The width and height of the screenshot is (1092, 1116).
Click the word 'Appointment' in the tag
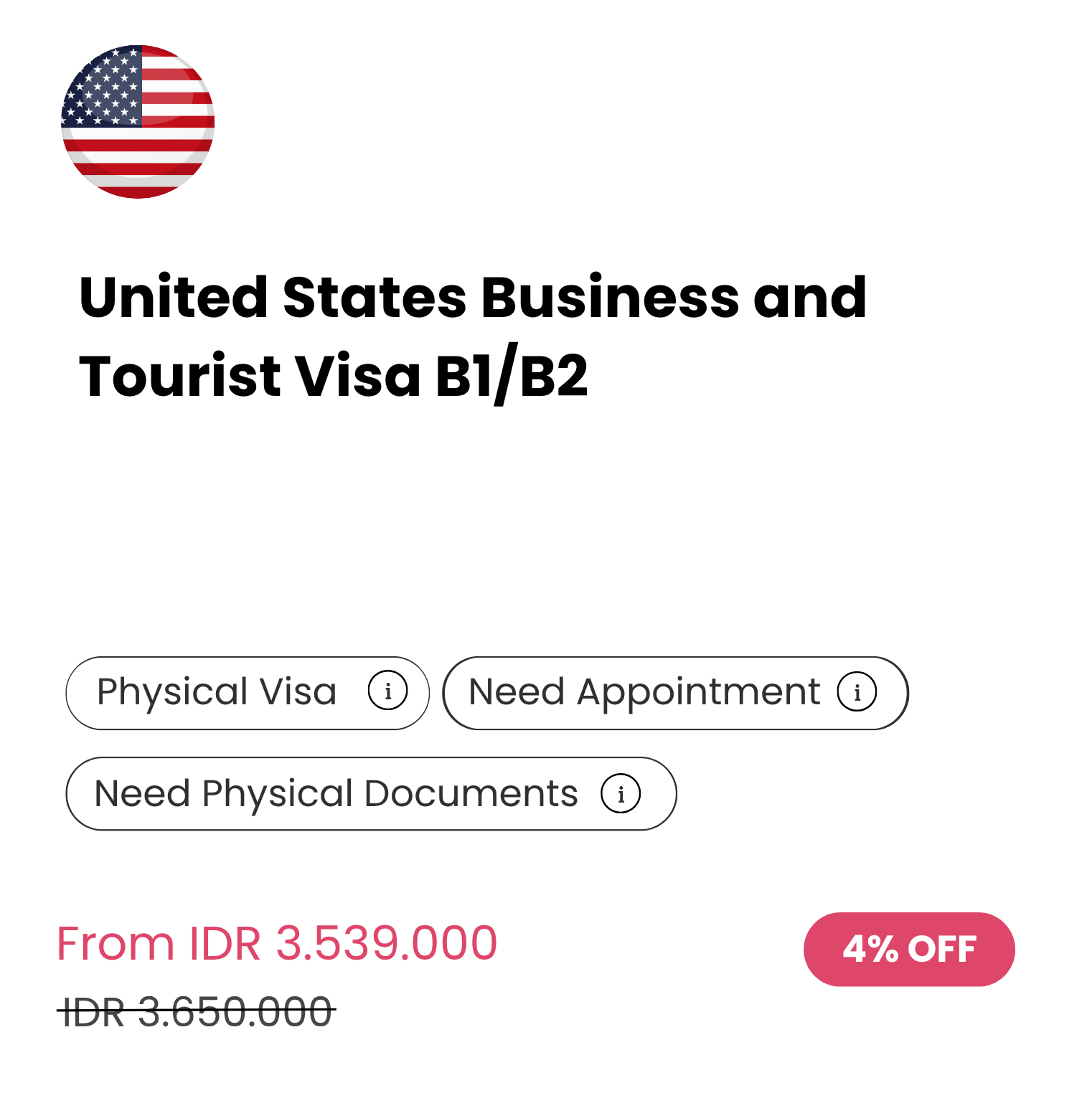pyautogui.click(x=698, y=692)
